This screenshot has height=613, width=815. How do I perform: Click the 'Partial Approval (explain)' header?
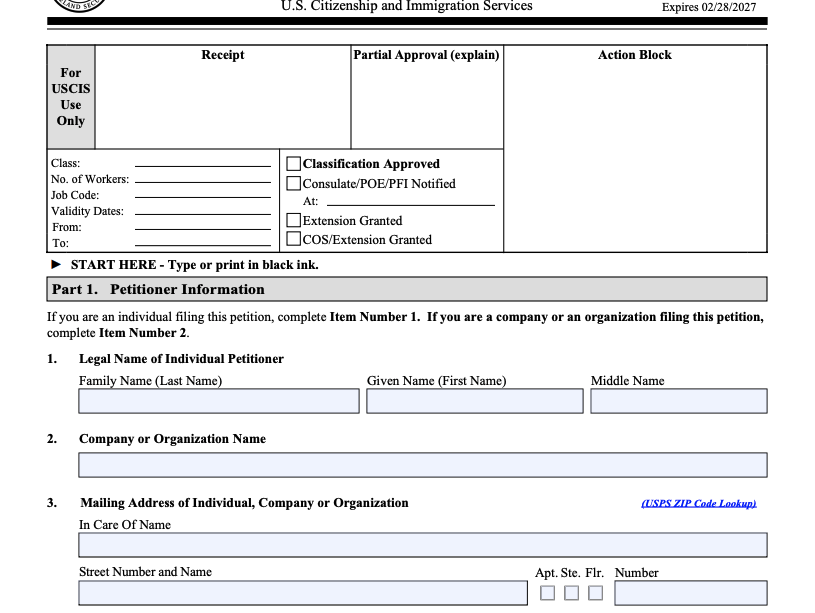pyautogui.click(x=426, y=55)
